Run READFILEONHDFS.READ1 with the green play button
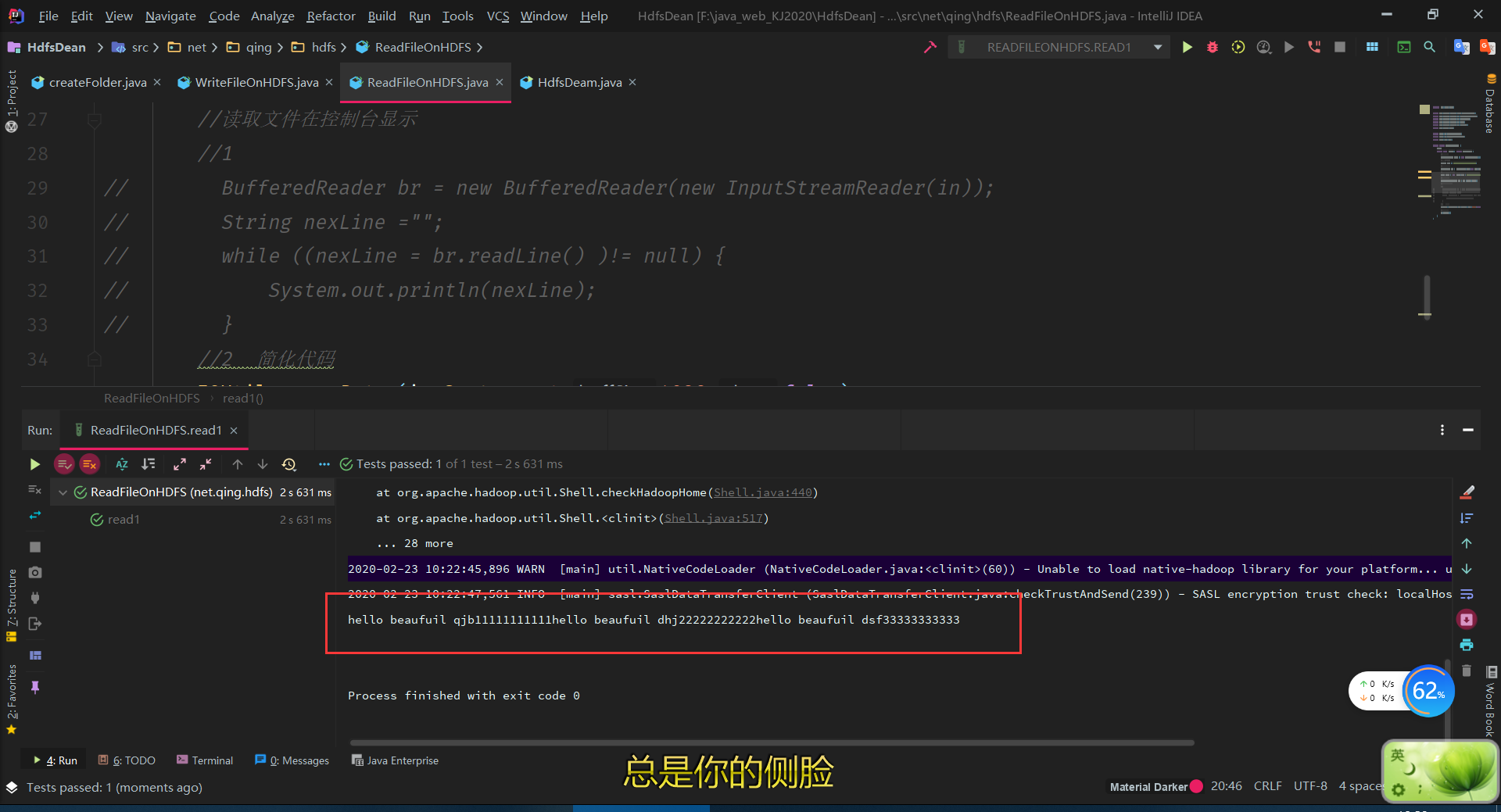Image resolution: width=1501 pixels, height=812 pixels. (1187, 47)
